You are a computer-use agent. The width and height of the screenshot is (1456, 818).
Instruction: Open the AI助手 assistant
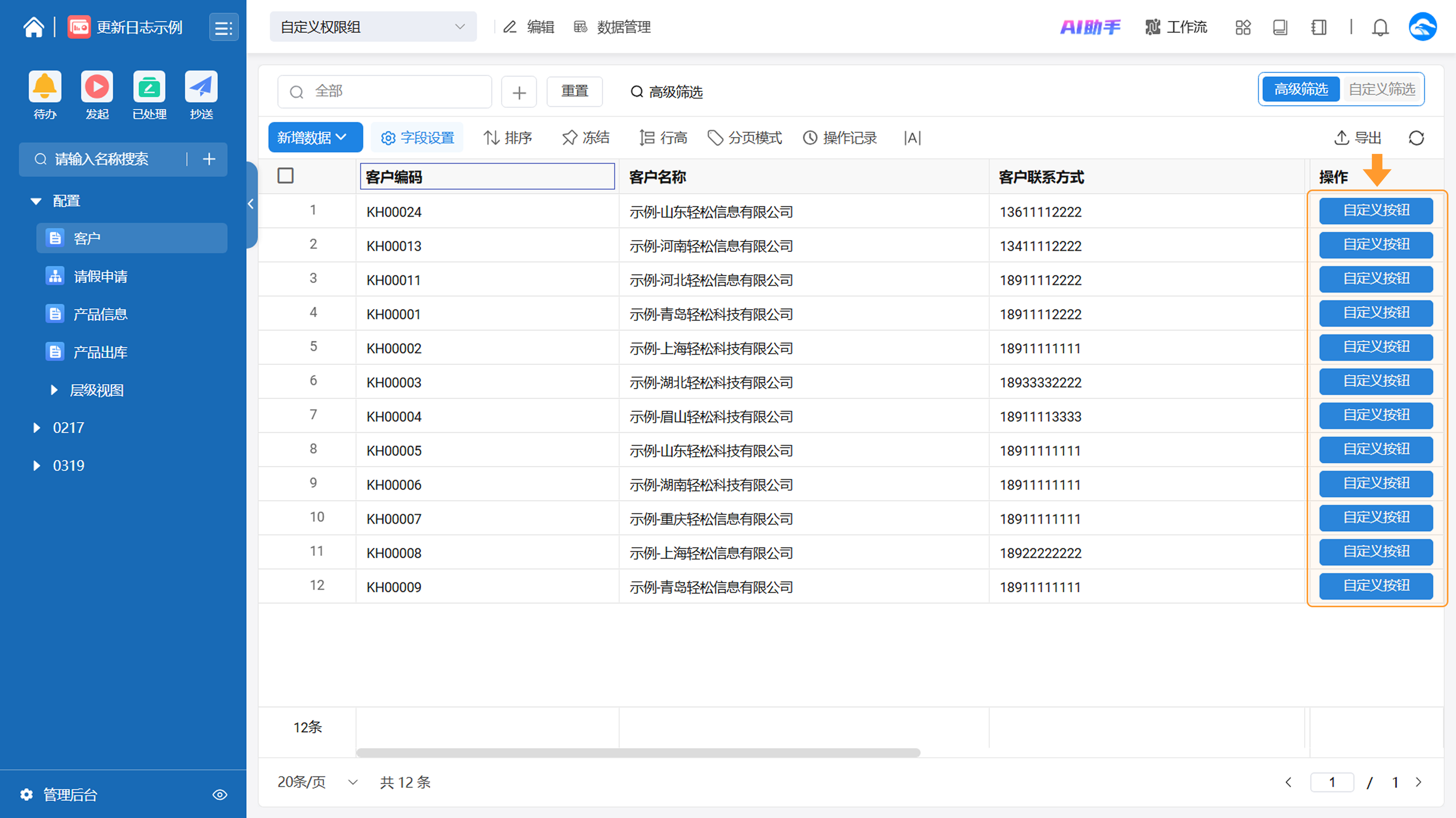[1090, 27]
